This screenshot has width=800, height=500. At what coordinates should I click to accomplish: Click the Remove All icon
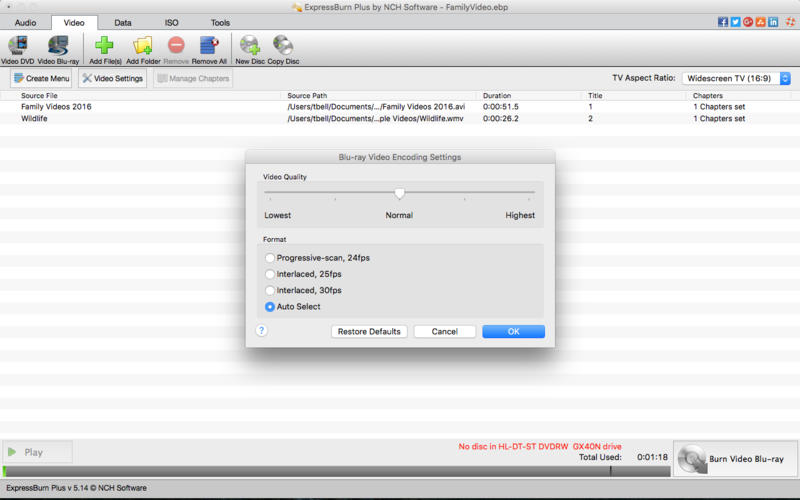tap(209, 45)
